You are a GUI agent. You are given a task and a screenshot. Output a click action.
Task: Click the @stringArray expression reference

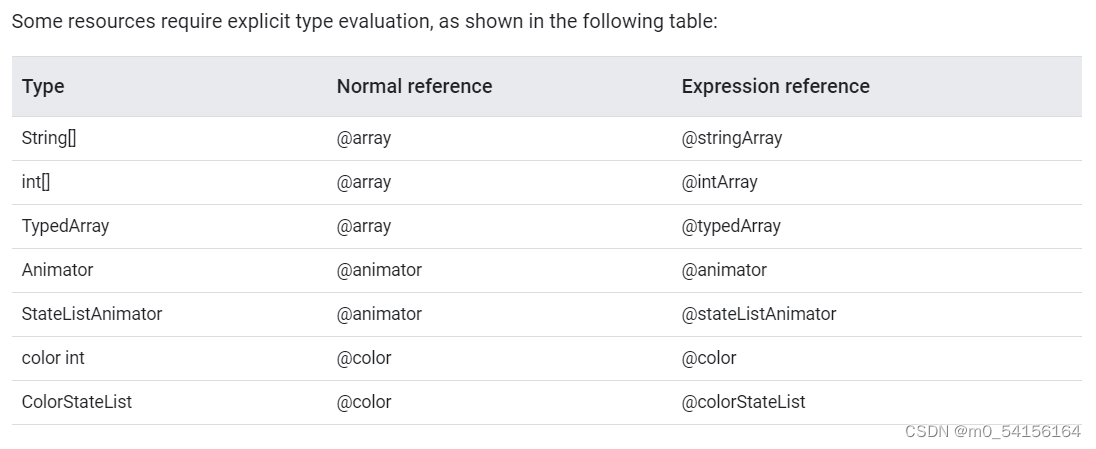[732, 138]
